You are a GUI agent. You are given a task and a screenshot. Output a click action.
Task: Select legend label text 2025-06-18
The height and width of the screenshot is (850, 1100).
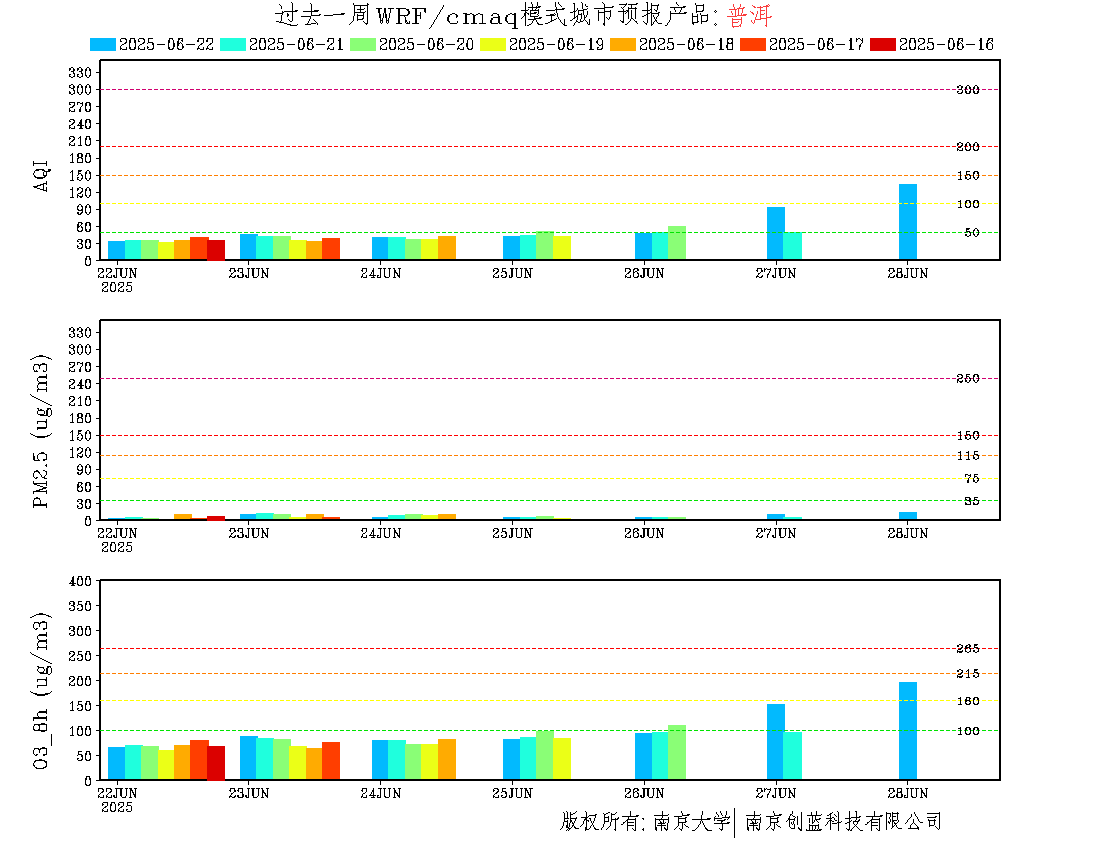click(x=686, y=44)
